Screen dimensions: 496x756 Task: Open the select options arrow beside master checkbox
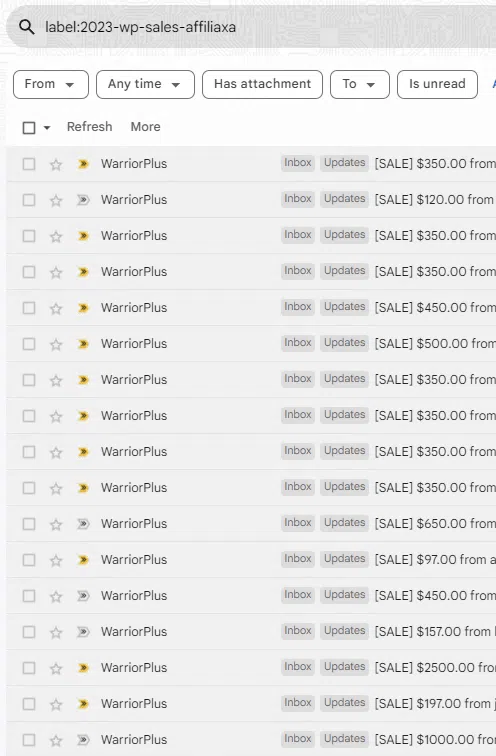47,128
